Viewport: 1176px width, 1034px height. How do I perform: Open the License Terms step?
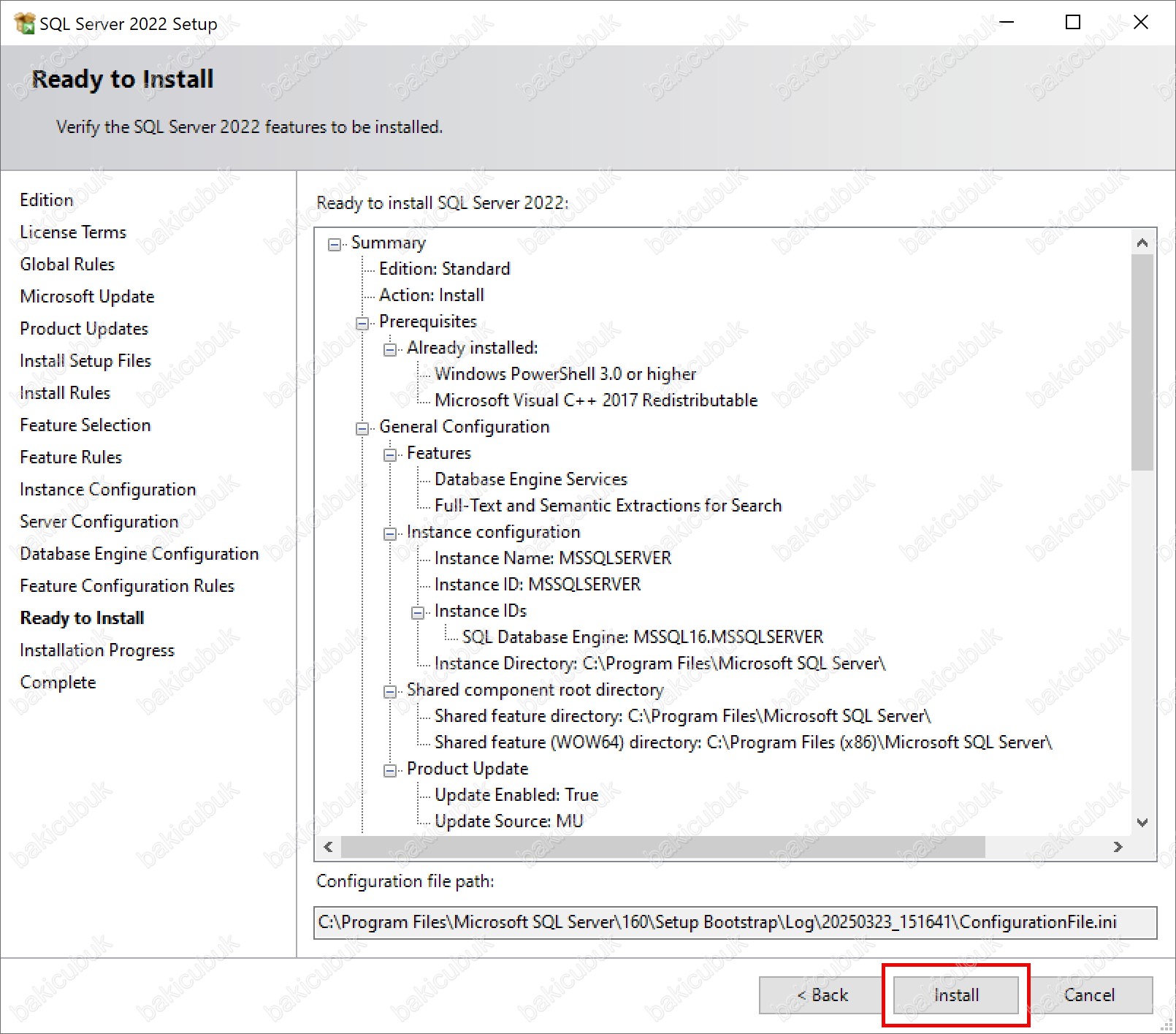(x=73, y=232)
